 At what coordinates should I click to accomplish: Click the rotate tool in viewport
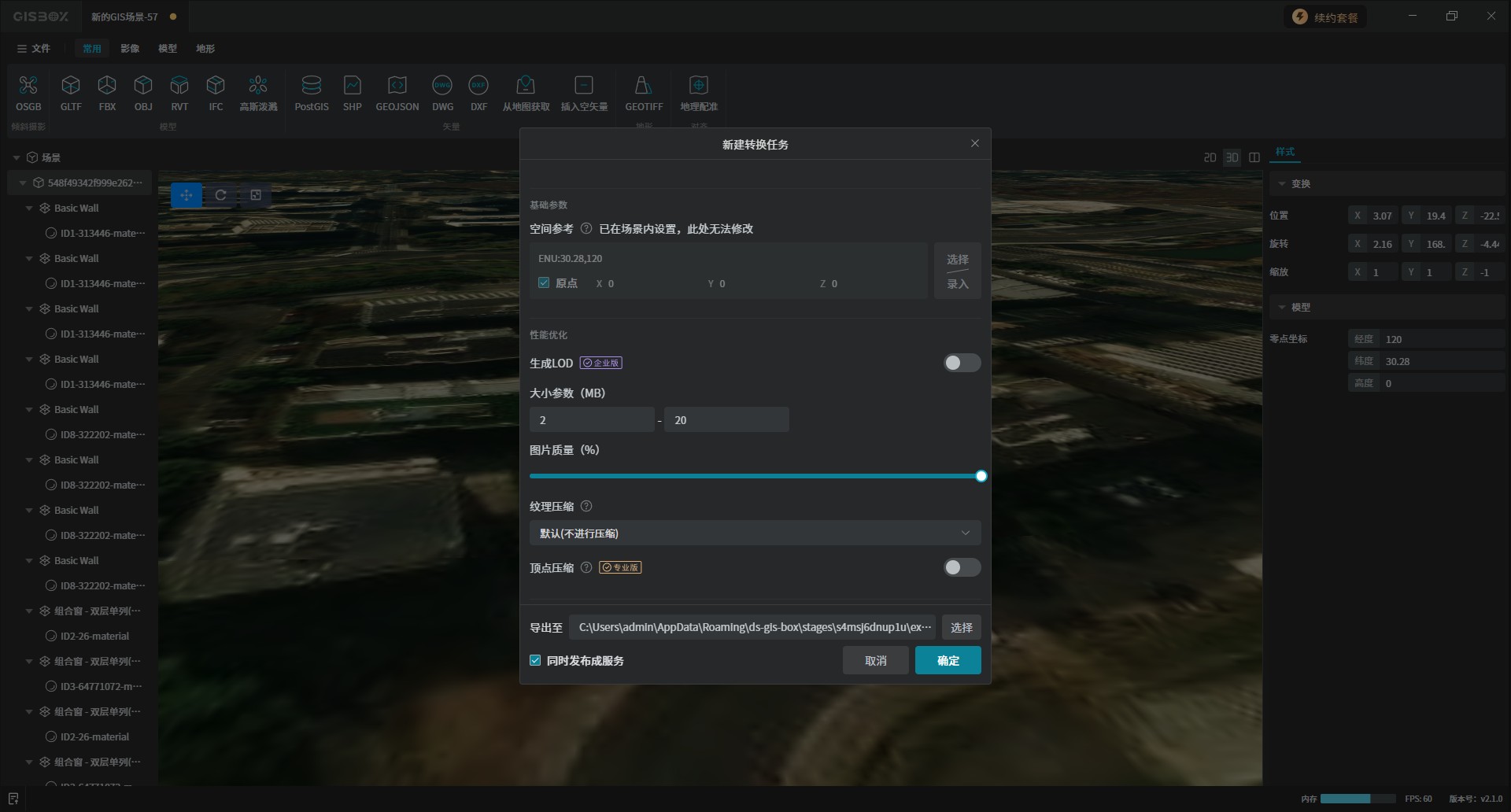click(221, 195)
